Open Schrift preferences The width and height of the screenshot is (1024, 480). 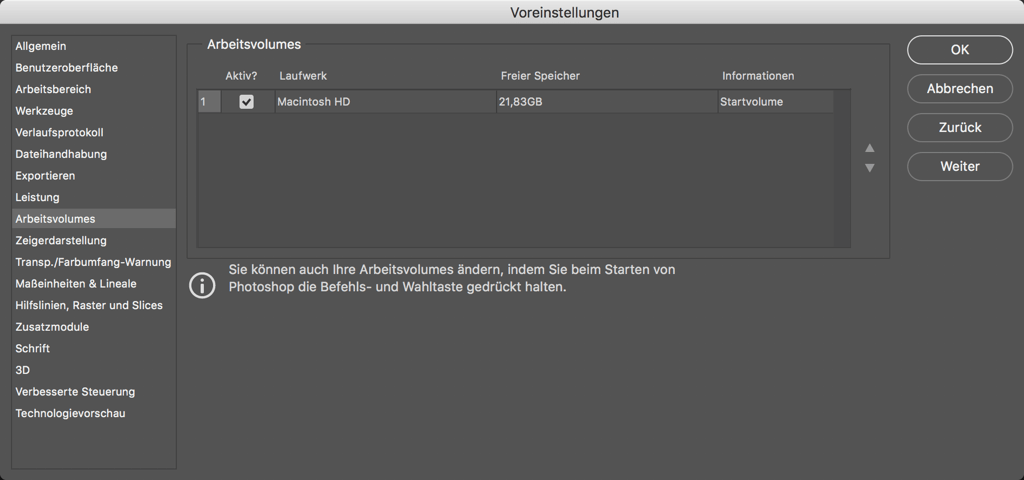click(94, 348)
